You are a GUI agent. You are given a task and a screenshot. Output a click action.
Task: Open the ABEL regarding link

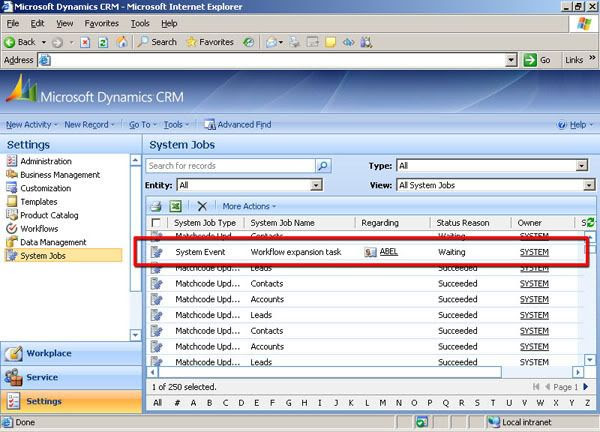click(388, 252)
